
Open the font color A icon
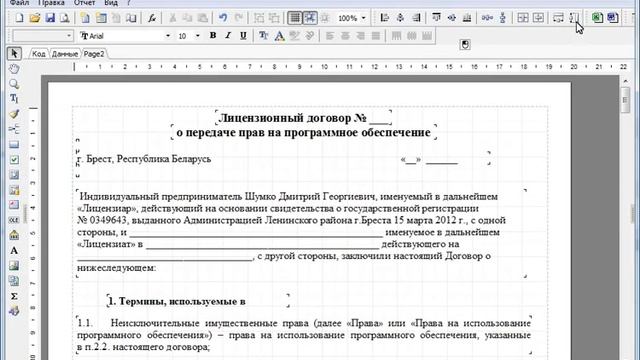tap(279, 36)
